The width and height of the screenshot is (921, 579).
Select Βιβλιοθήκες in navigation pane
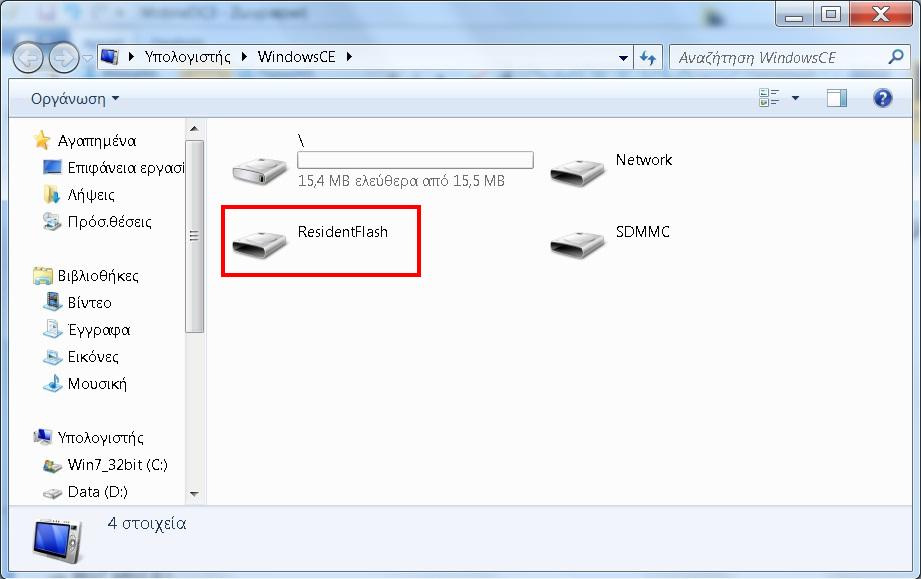click(98, 276)
